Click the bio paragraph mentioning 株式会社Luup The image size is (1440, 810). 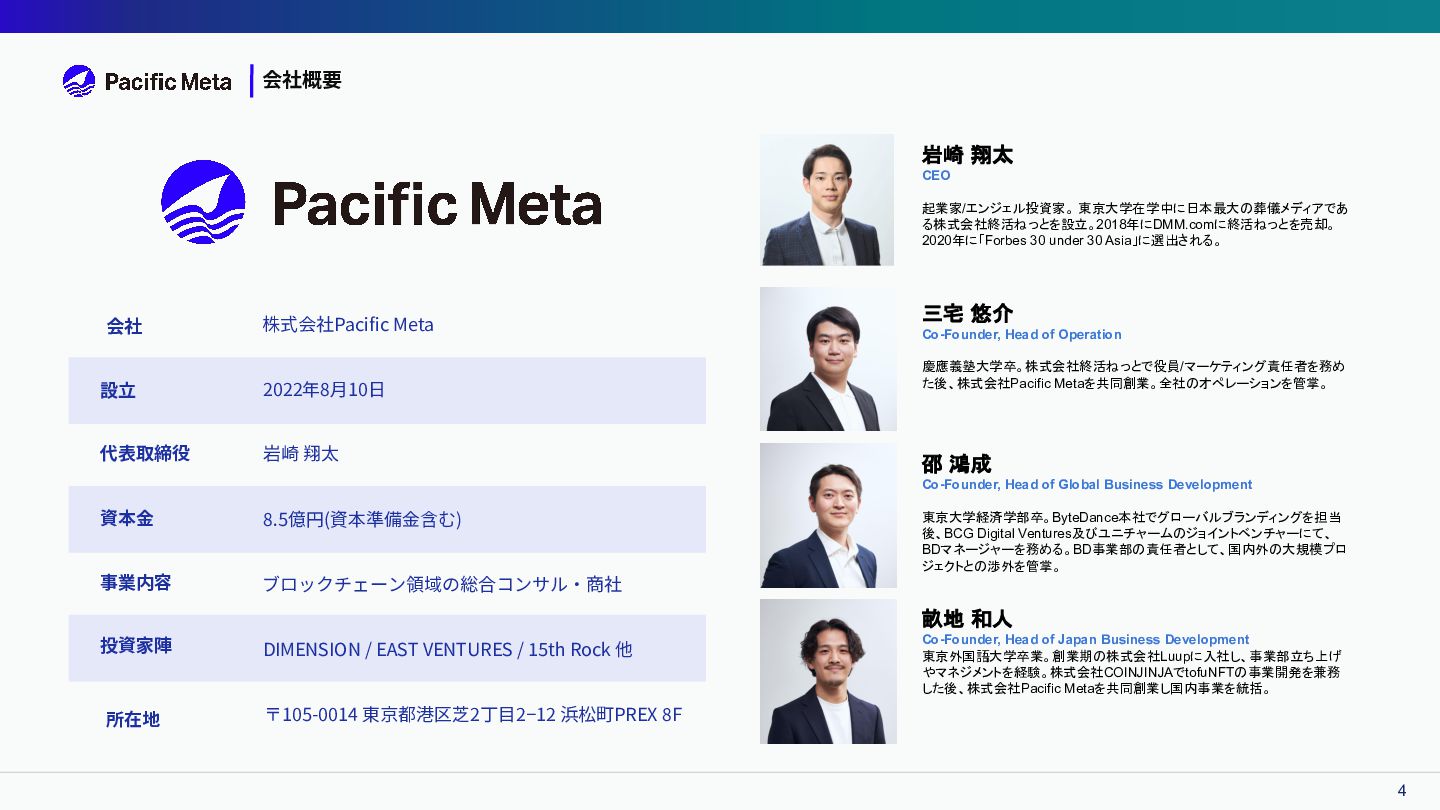[x=1132, y=672]
